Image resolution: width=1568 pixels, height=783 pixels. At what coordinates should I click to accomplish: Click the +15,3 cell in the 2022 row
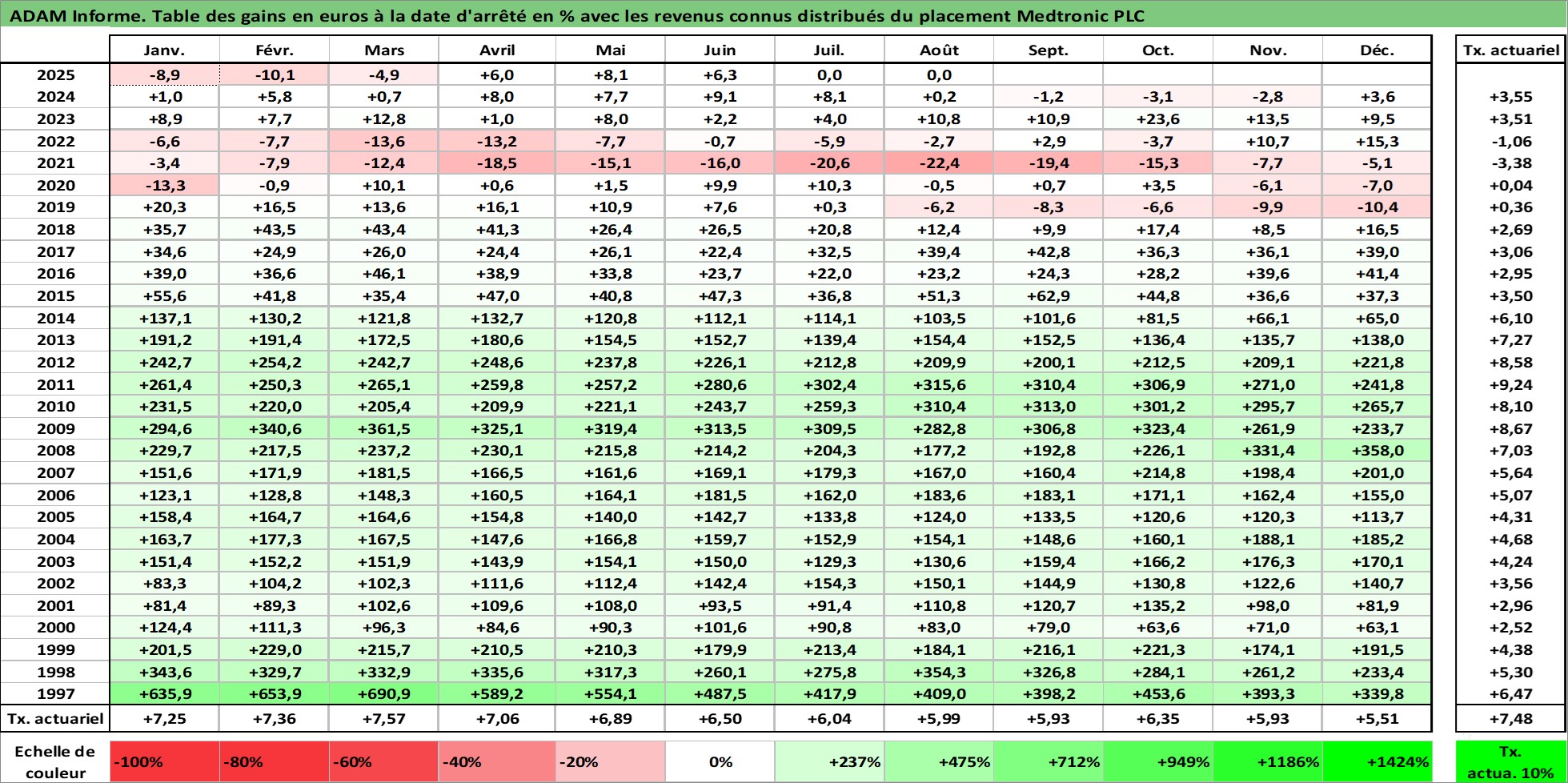pyautogui.click(x=1377, y=141)
